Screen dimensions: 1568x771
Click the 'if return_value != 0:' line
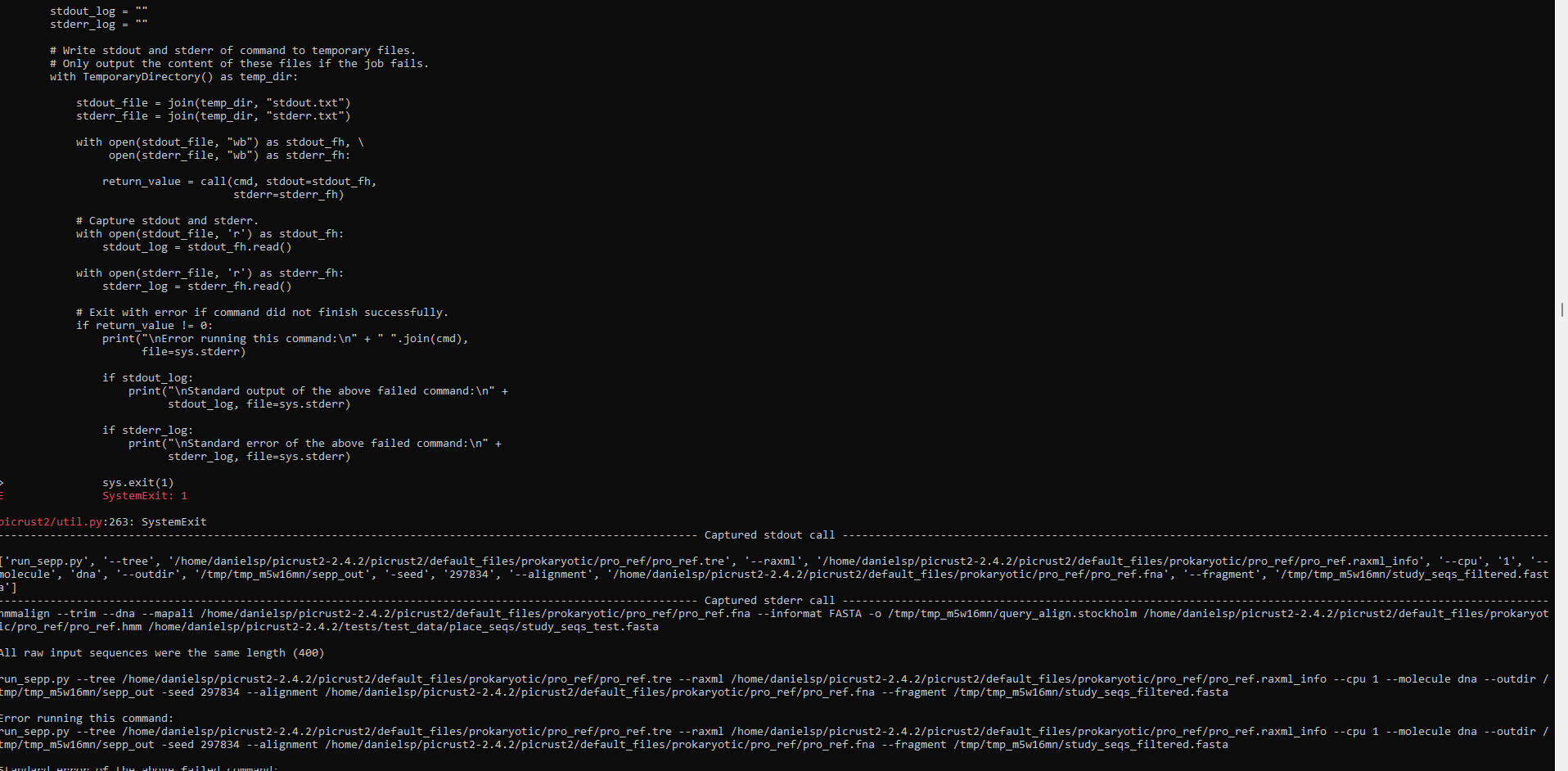[x=145, y=326]
